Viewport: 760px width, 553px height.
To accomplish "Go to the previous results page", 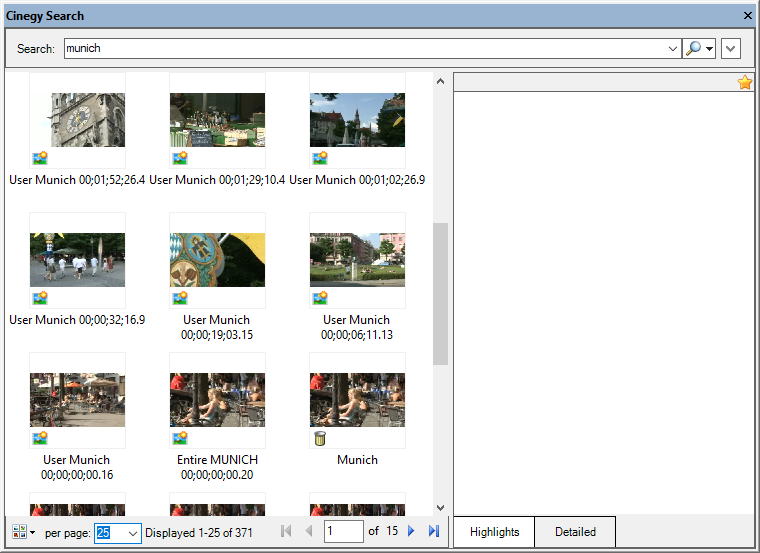I will [309, 531].
